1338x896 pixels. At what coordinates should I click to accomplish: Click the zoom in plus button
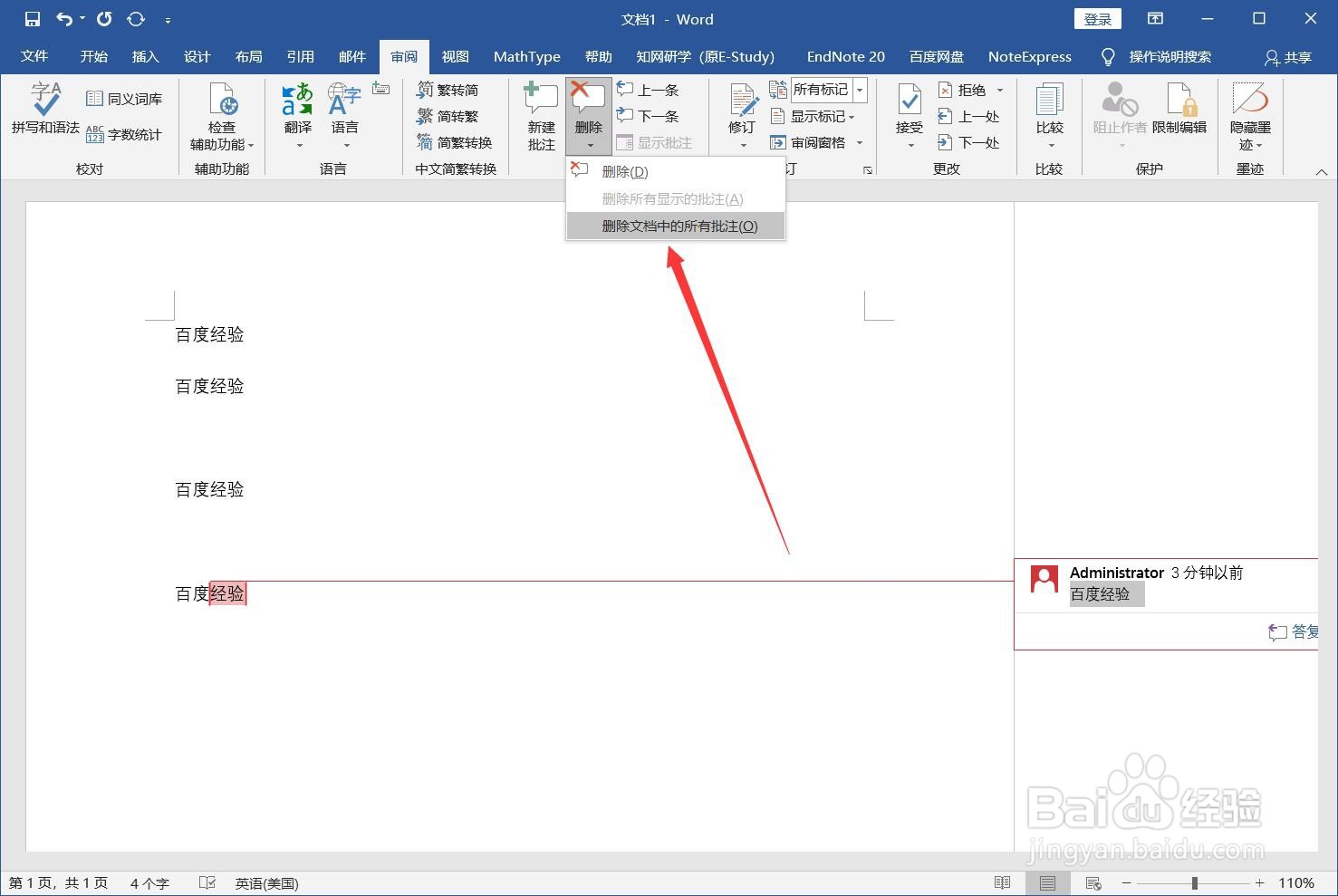click(x=1259, y=882)
